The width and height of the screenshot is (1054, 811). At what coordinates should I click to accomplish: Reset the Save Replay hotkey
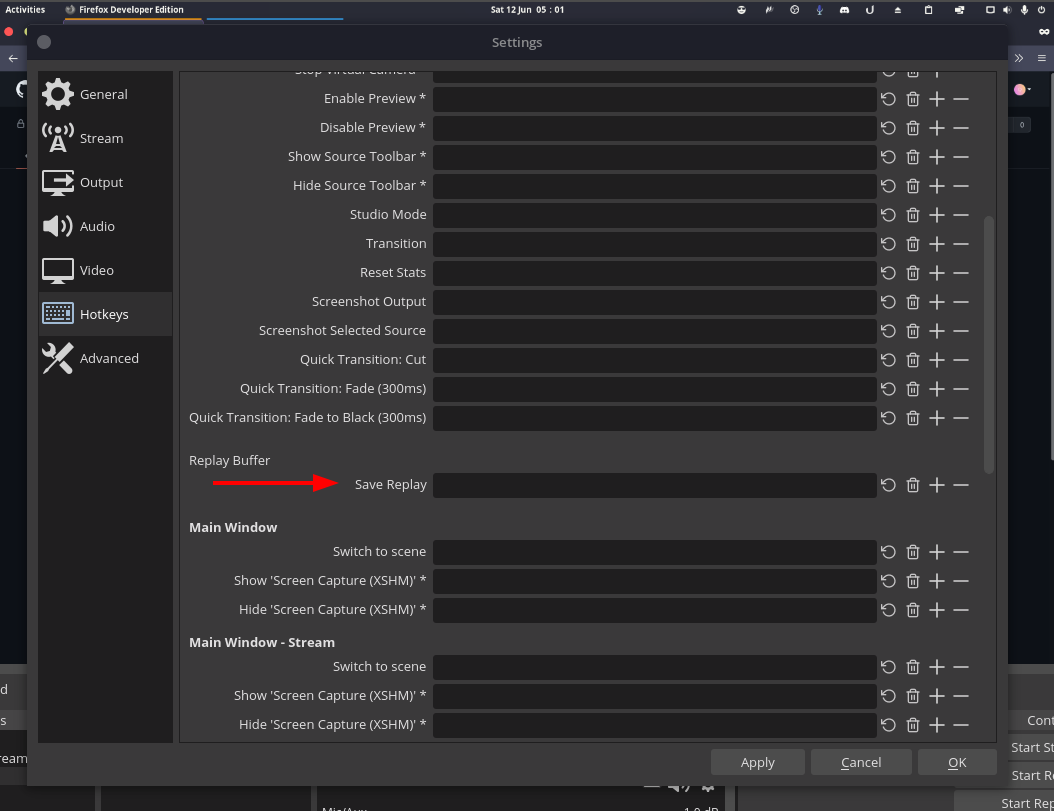[889, 485]
